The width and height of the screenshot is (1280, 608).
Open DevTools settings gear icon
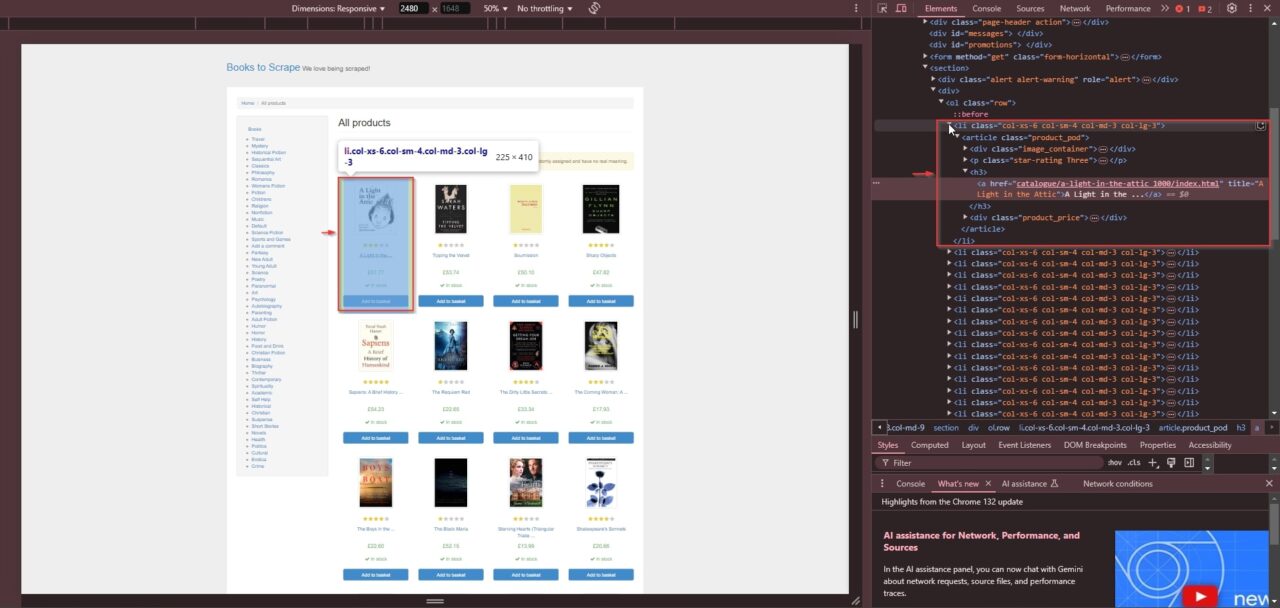tap(1232, 8)
